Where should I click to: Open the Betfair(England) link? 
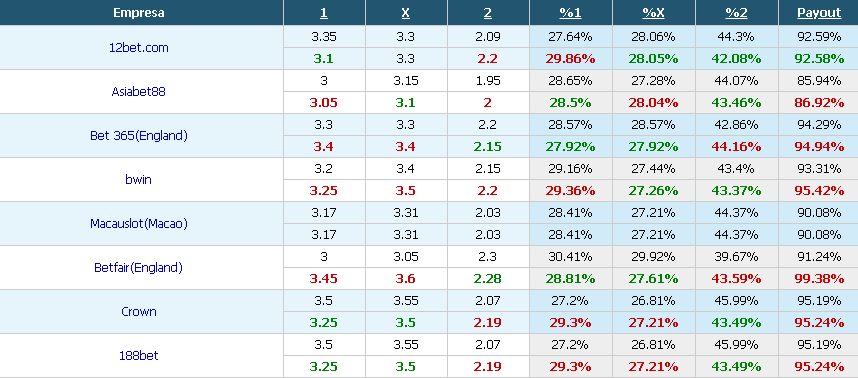[x=138, y=267]
